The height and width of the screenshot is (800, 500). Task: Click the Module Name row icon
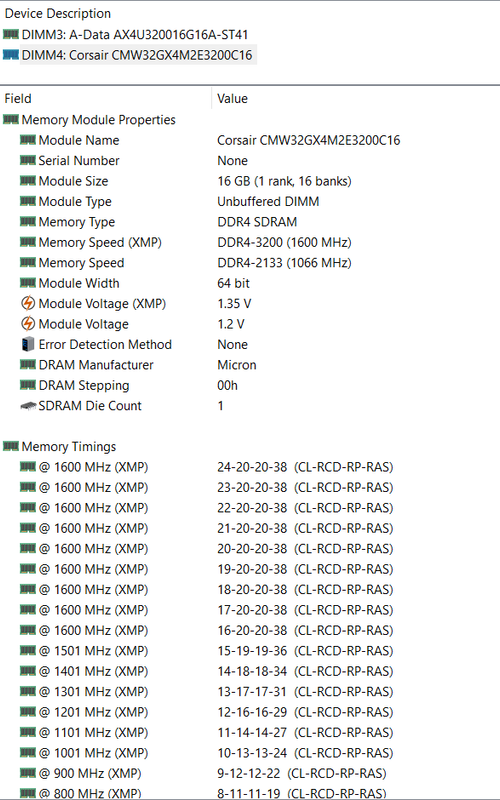coord(28,140)
